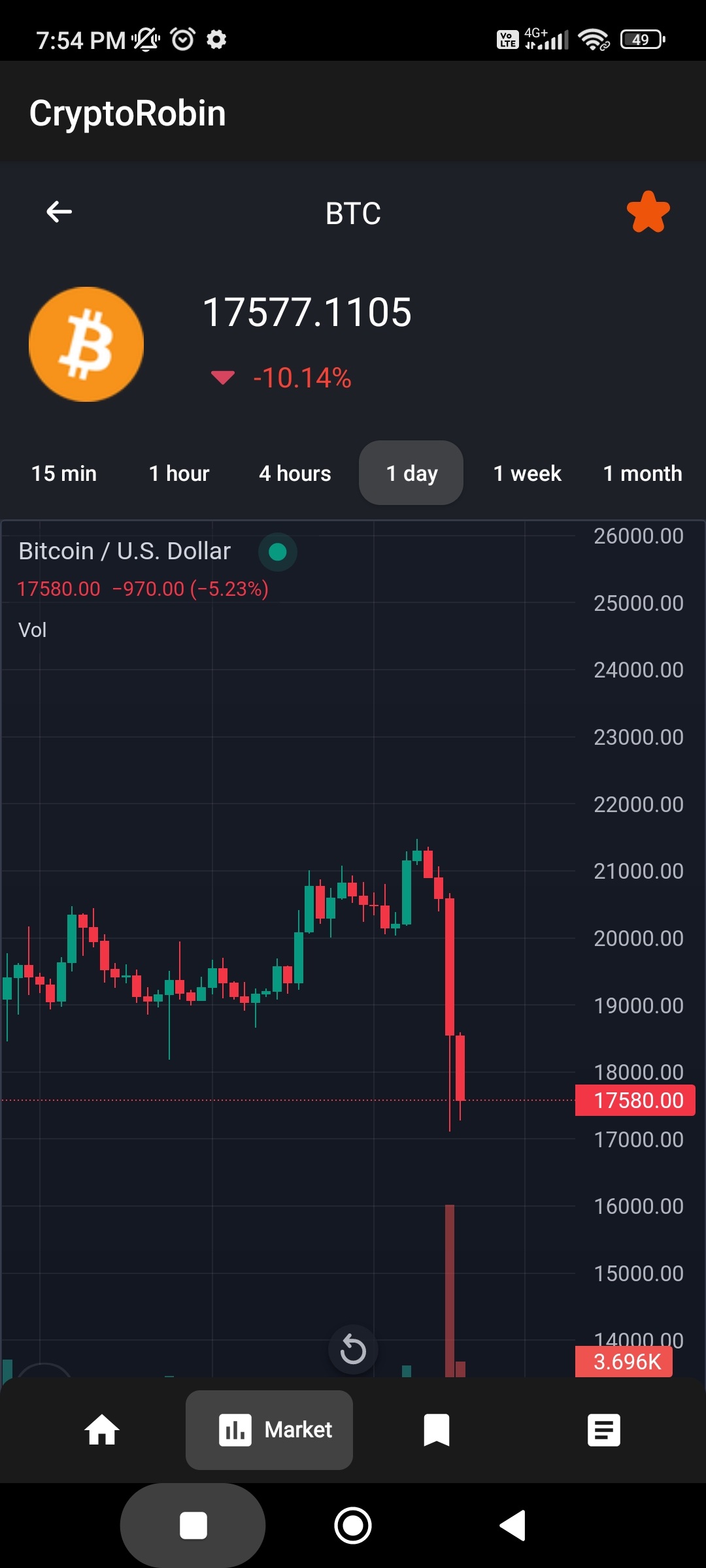Toggle the orange favorite star

pyautogui.click(x=648, y=212)
